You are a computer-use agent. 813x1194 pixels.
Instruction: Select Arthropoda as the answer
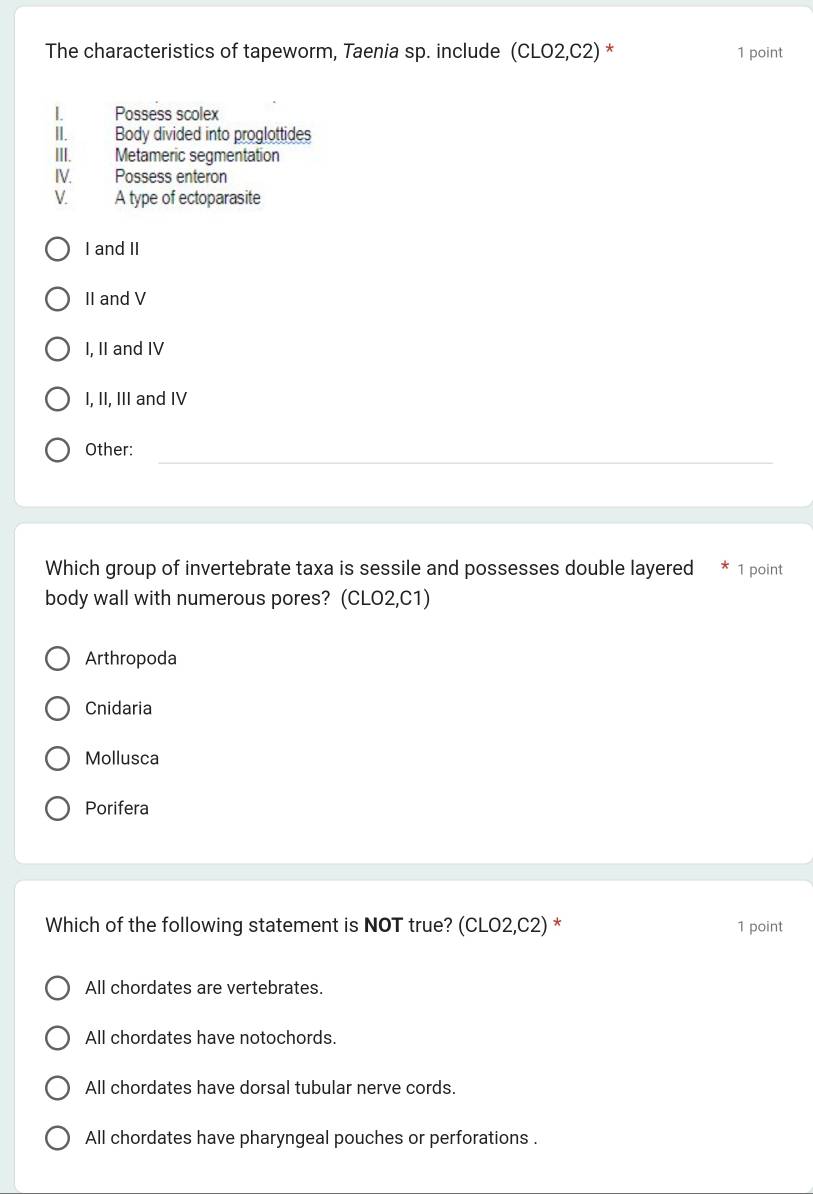tap(58, 658)
